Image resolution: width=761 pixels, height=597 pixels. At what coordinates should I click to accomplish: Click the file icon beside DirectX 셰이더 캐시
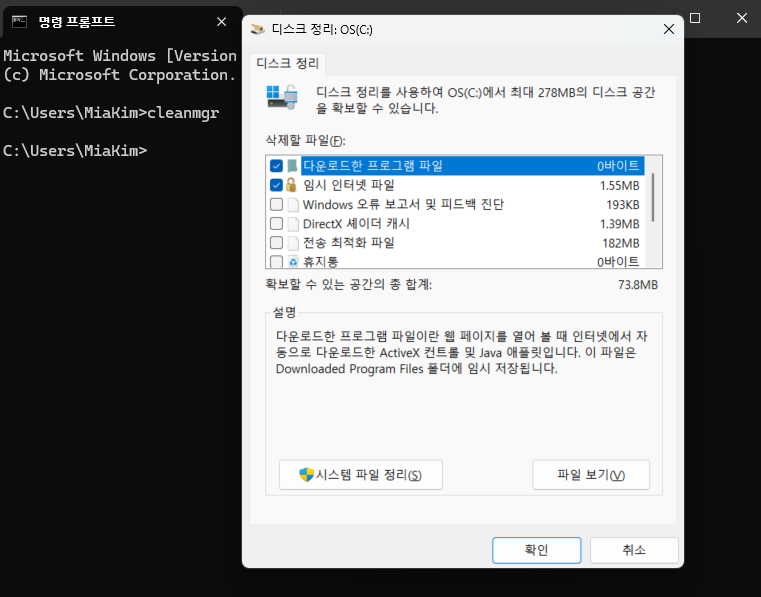coord(293,224)
